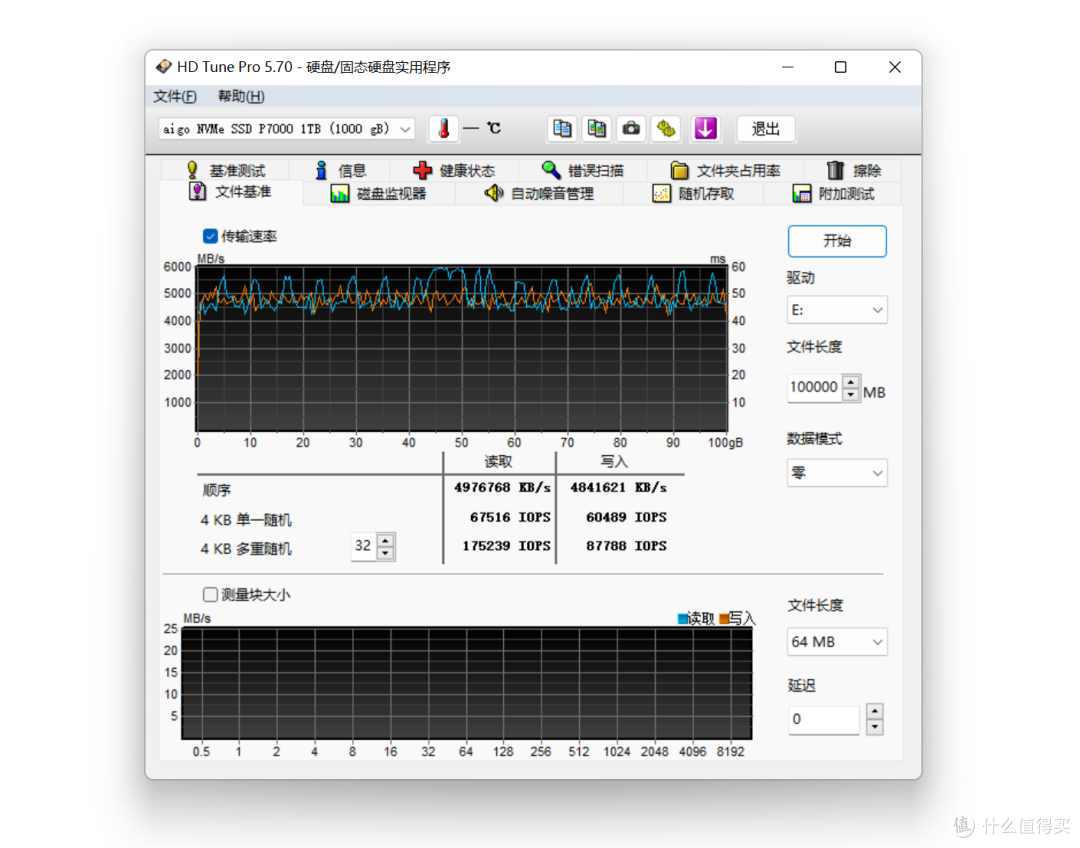Open the aigo NVMe SSD drive selector
The width and height of the screenshot is (1080, 848).
coord(287,129)
